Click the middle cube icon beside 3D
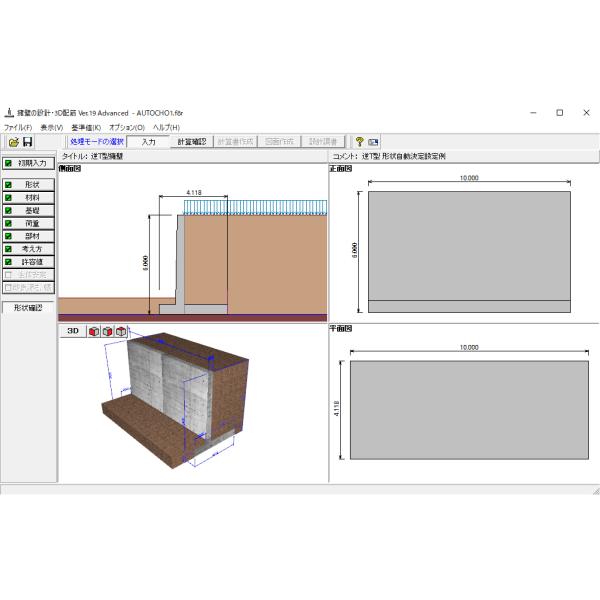600x600 pixels. [x=108, y=331]
